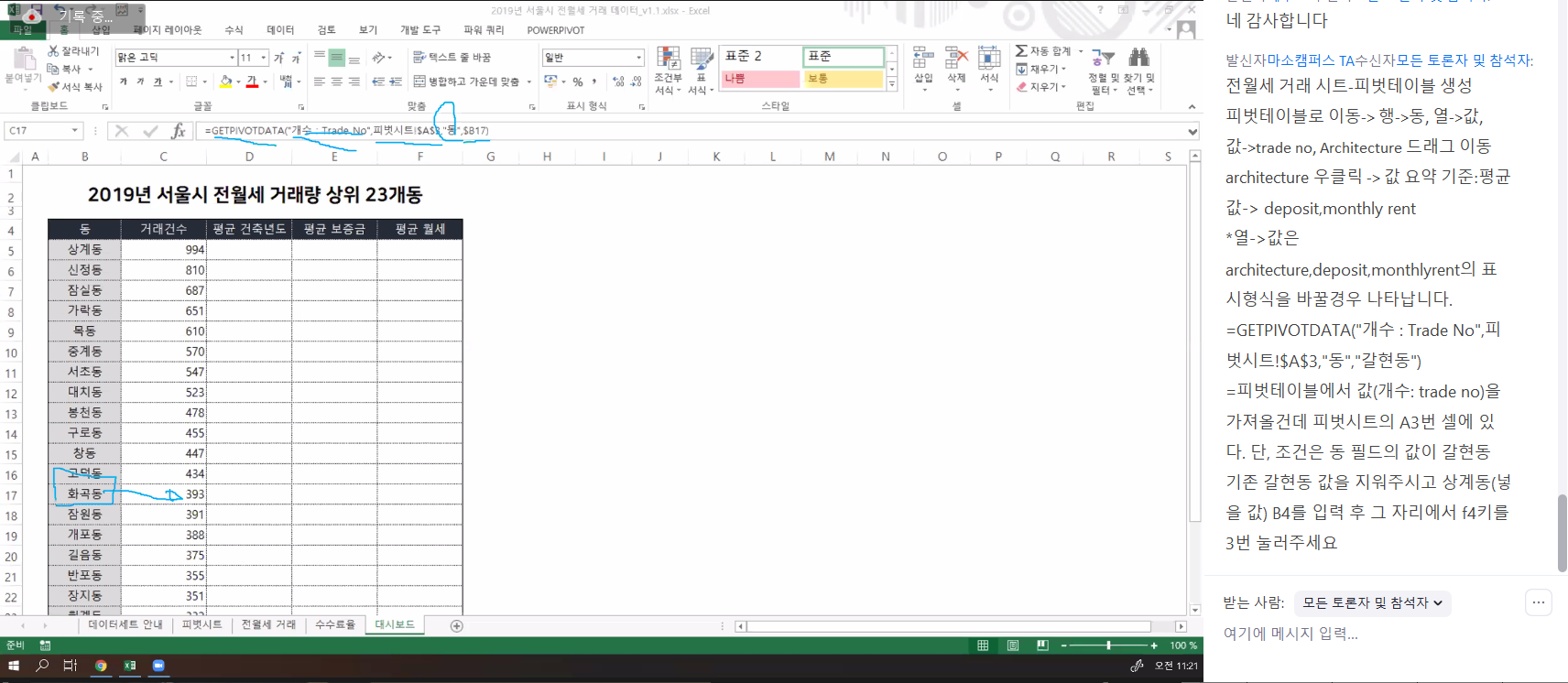Click the yellow fill color swatch button

click(226, 81)
